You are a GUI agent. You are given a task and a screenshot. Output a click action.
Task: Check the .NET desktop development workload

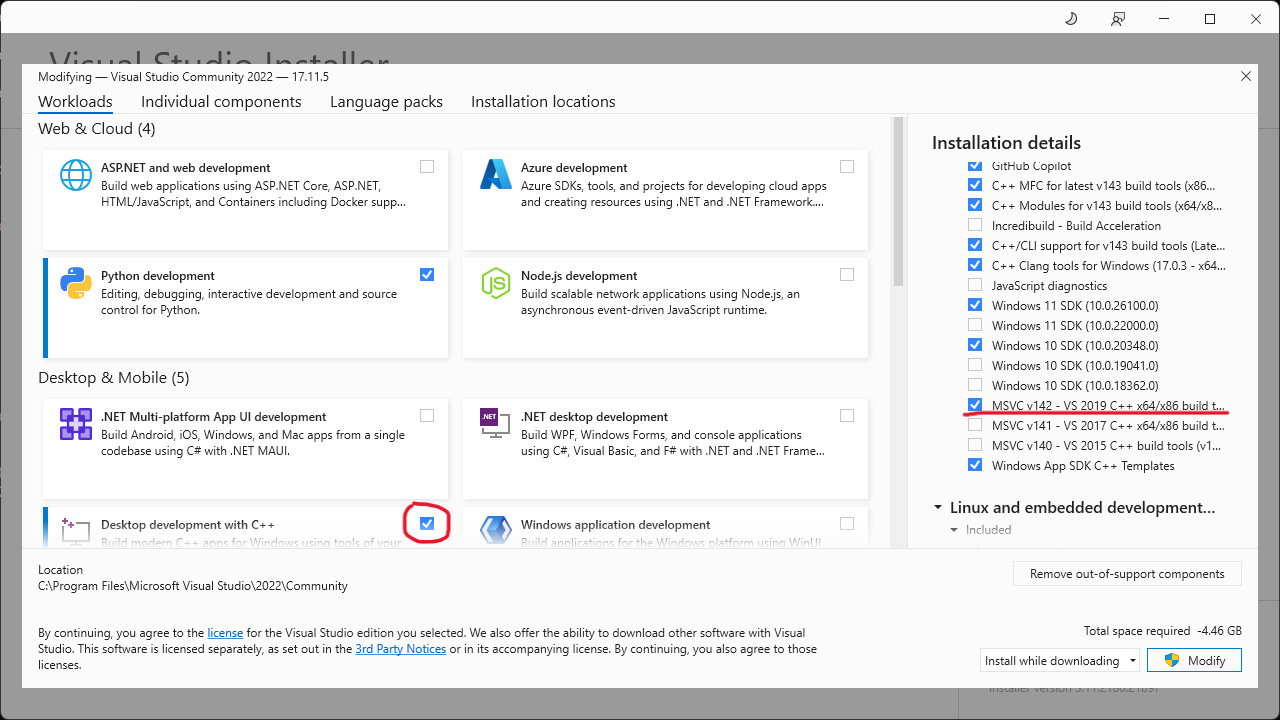847,416
